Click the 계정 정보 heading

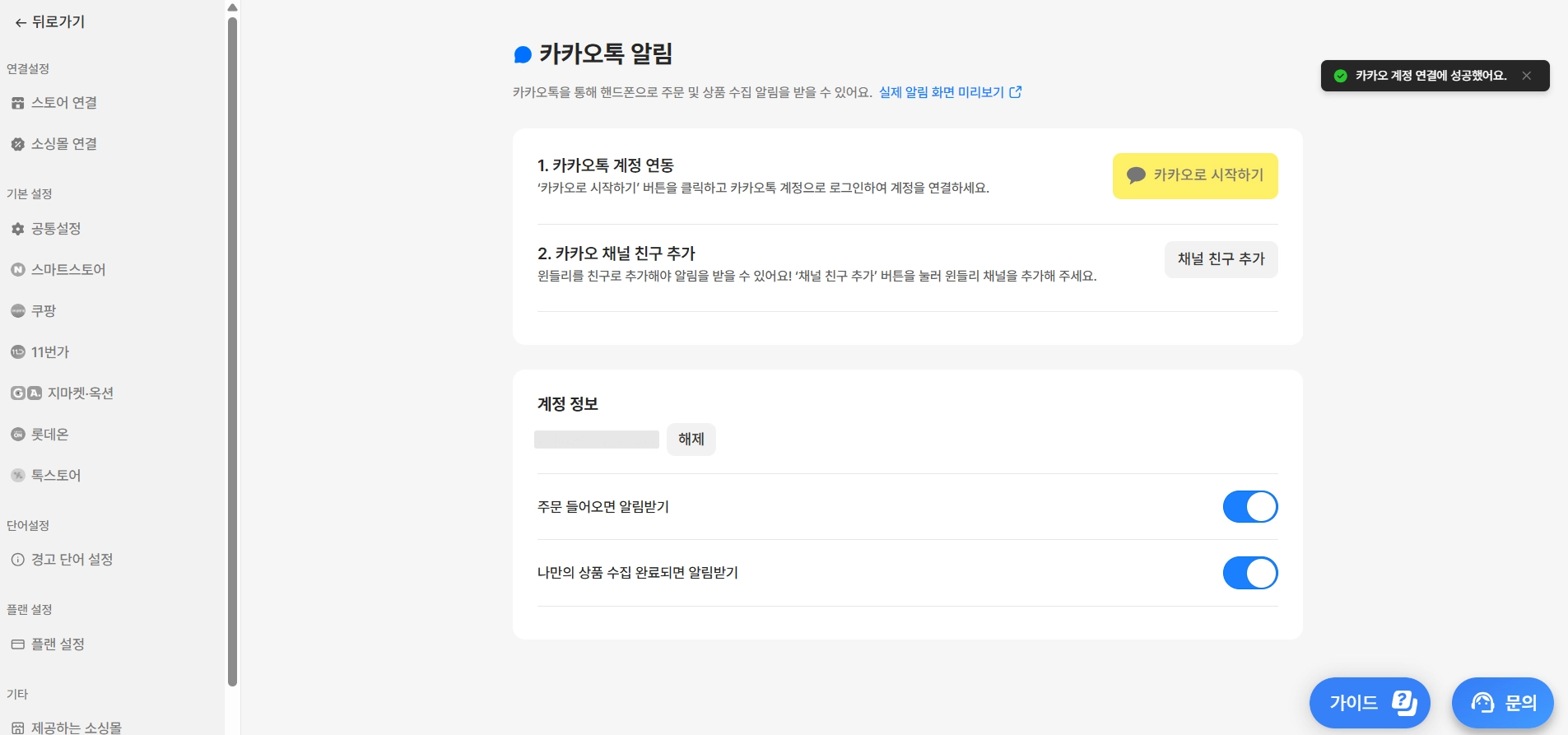pyautogui.click(x=568, y=404)
